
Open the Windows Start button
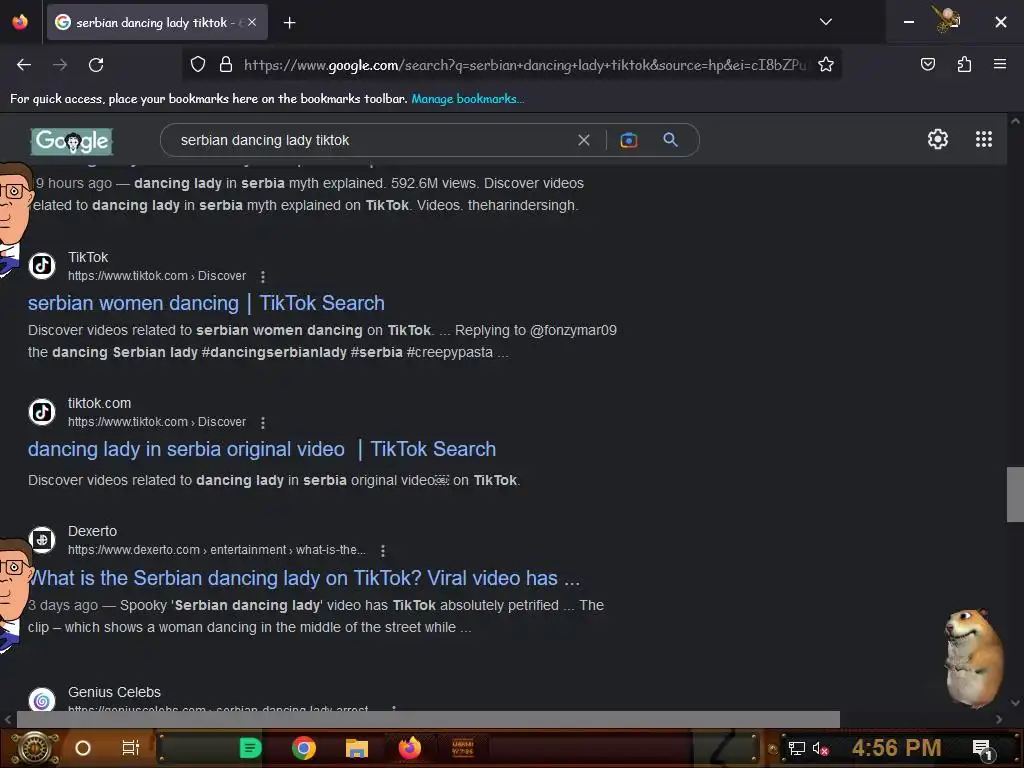tap(35, 748)
